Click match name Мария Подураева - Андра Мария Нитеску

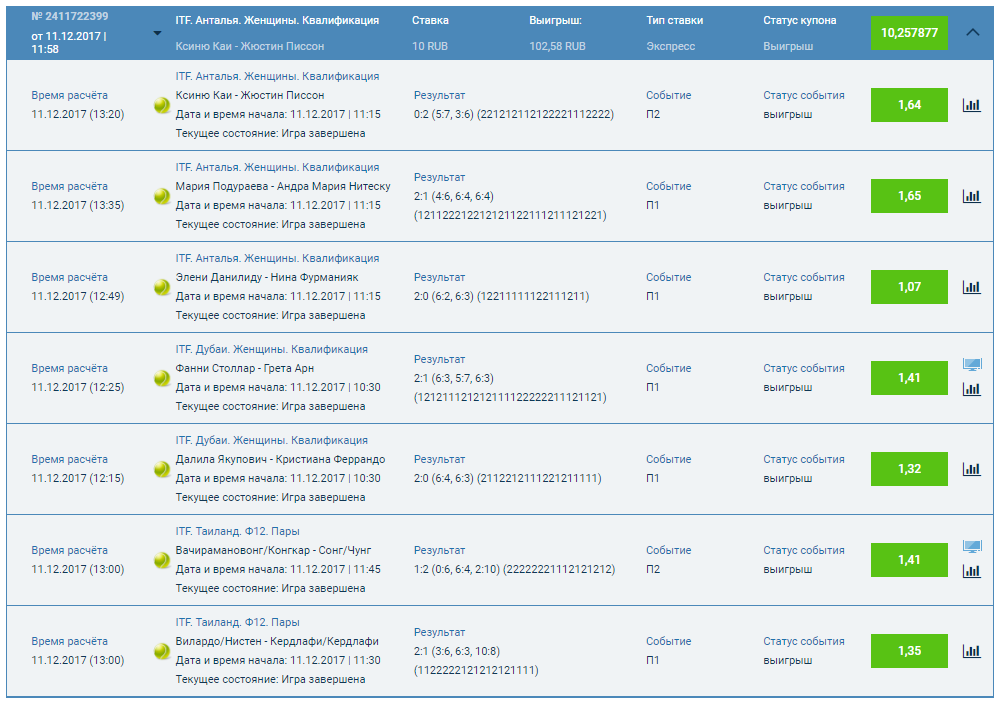point(283,187)
